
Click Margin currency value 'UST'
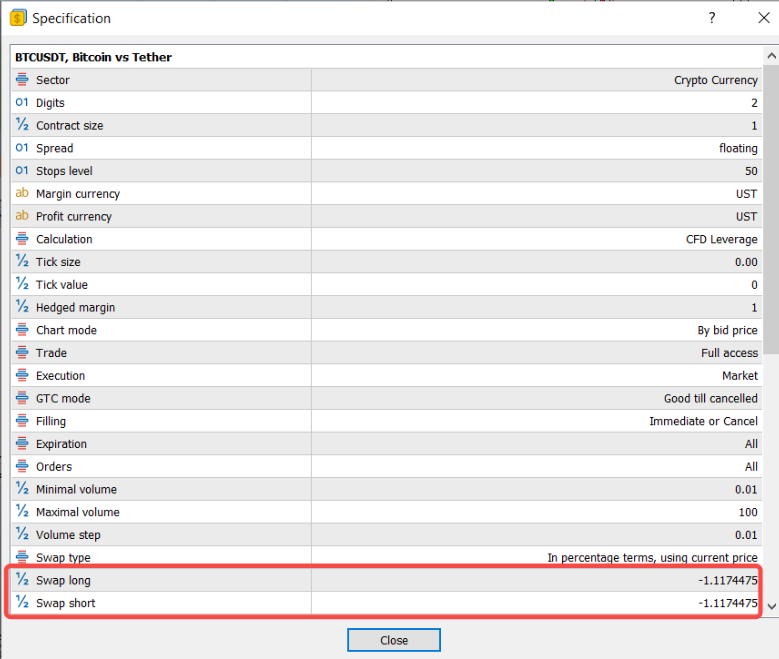click(746, 194)
